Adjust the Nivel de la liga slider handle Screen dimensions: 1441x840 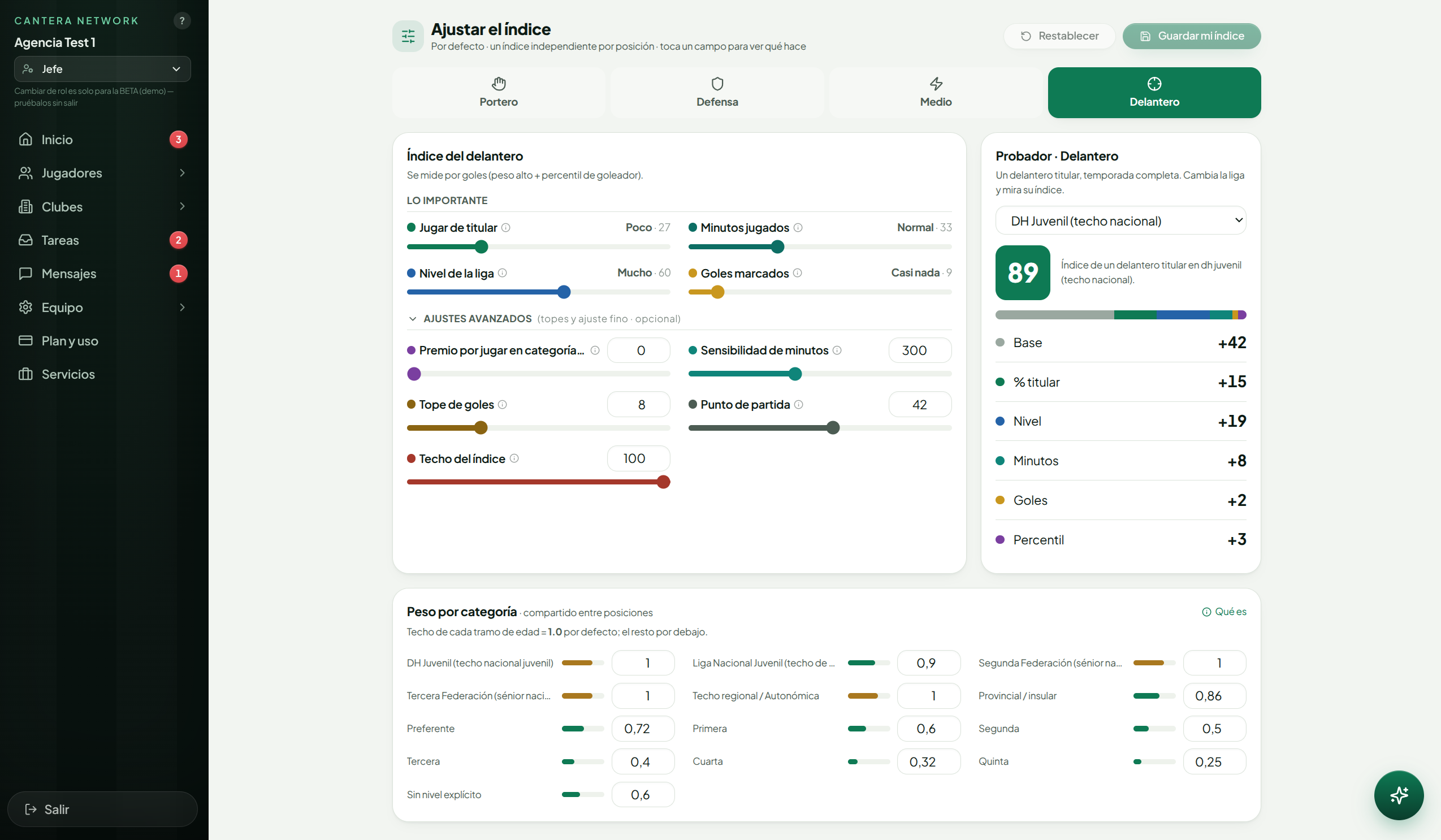pos(564,292)
